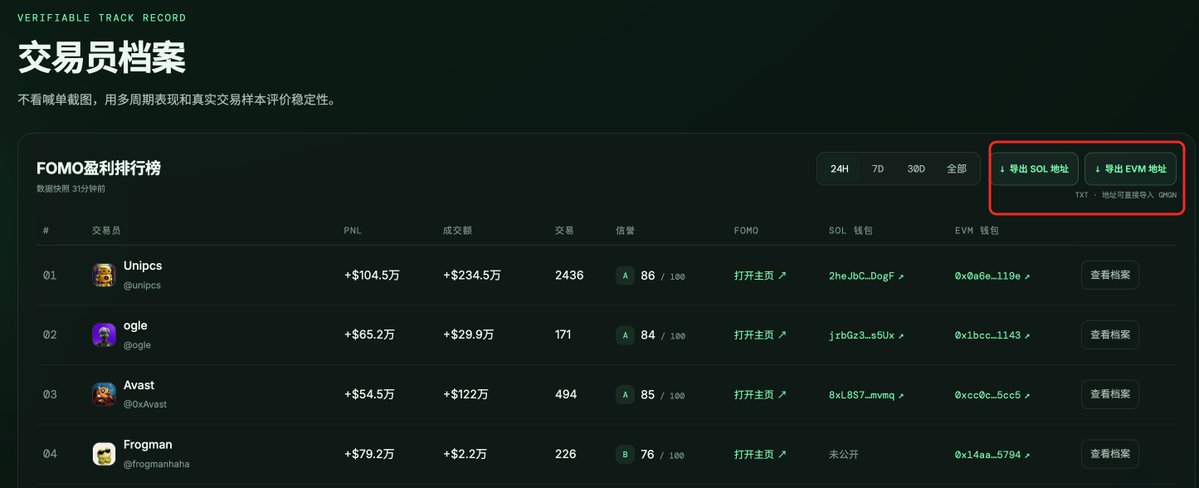Click the 交易员 column header

pos(106,230)
